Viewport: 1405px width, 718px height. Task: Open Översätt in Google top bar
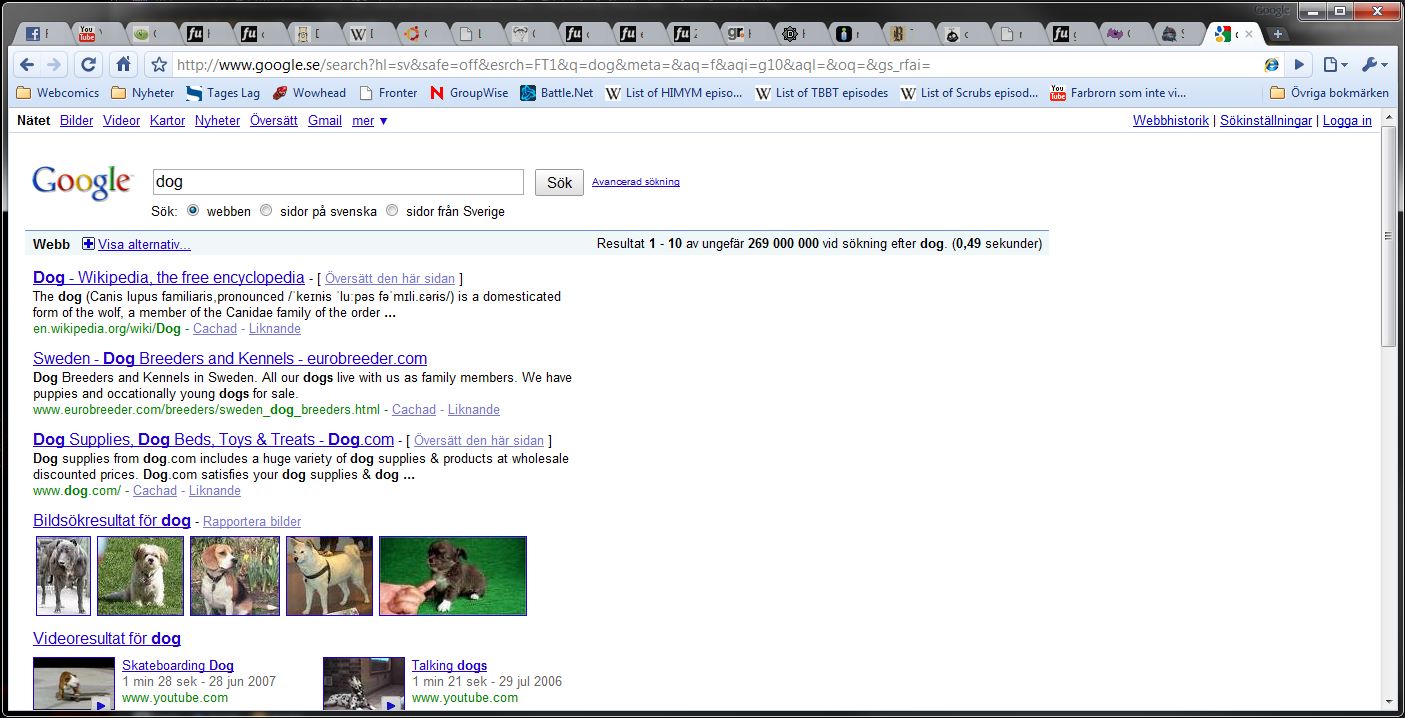pyautogui.click(x=274, y=121)
